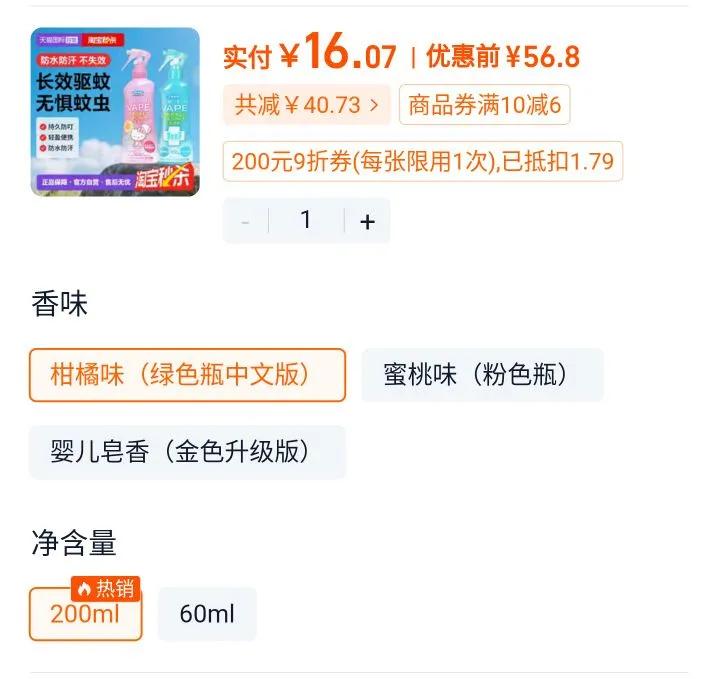Click the 商品券满10减6 coupon tag

[x=484, y=105]
